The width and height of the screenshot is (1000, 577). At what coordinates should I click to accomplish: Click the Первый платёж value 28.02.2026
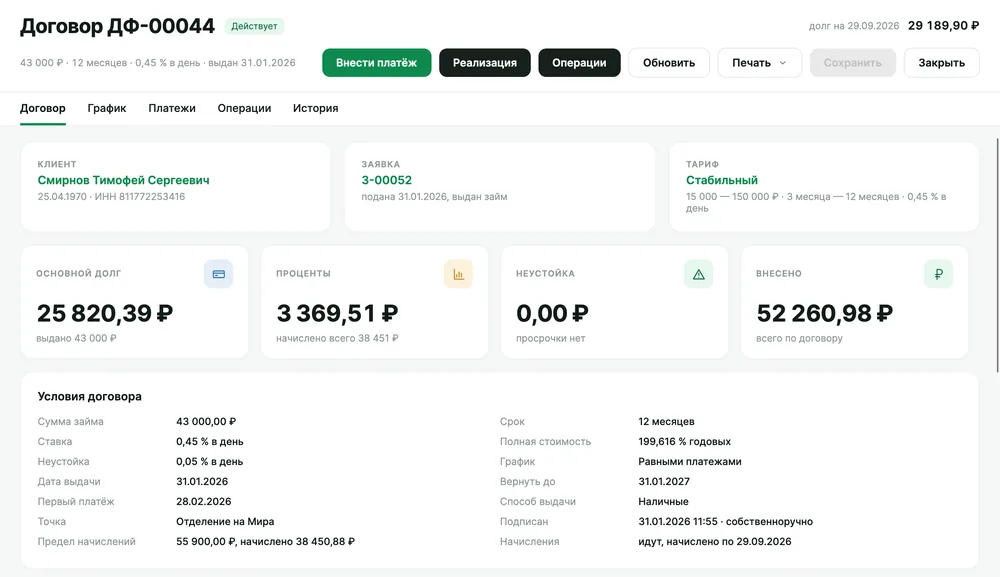203,501
